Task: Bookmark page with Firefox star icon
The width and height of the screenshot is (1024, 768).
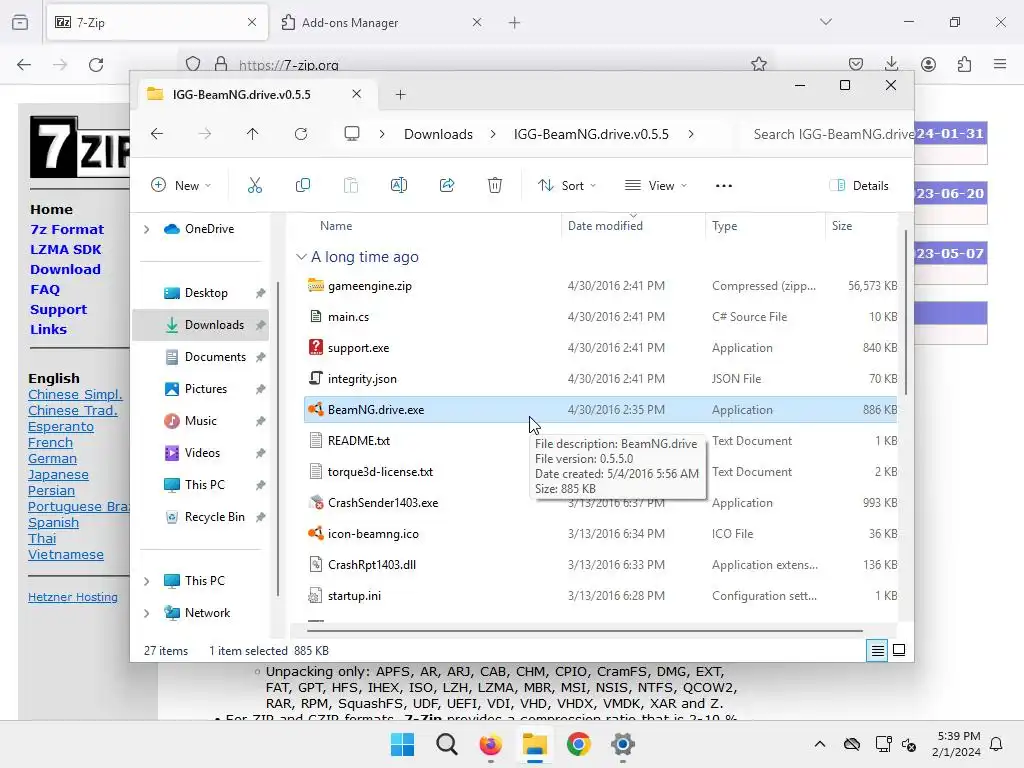Action: pyautogui.click(x=758, y=64)
